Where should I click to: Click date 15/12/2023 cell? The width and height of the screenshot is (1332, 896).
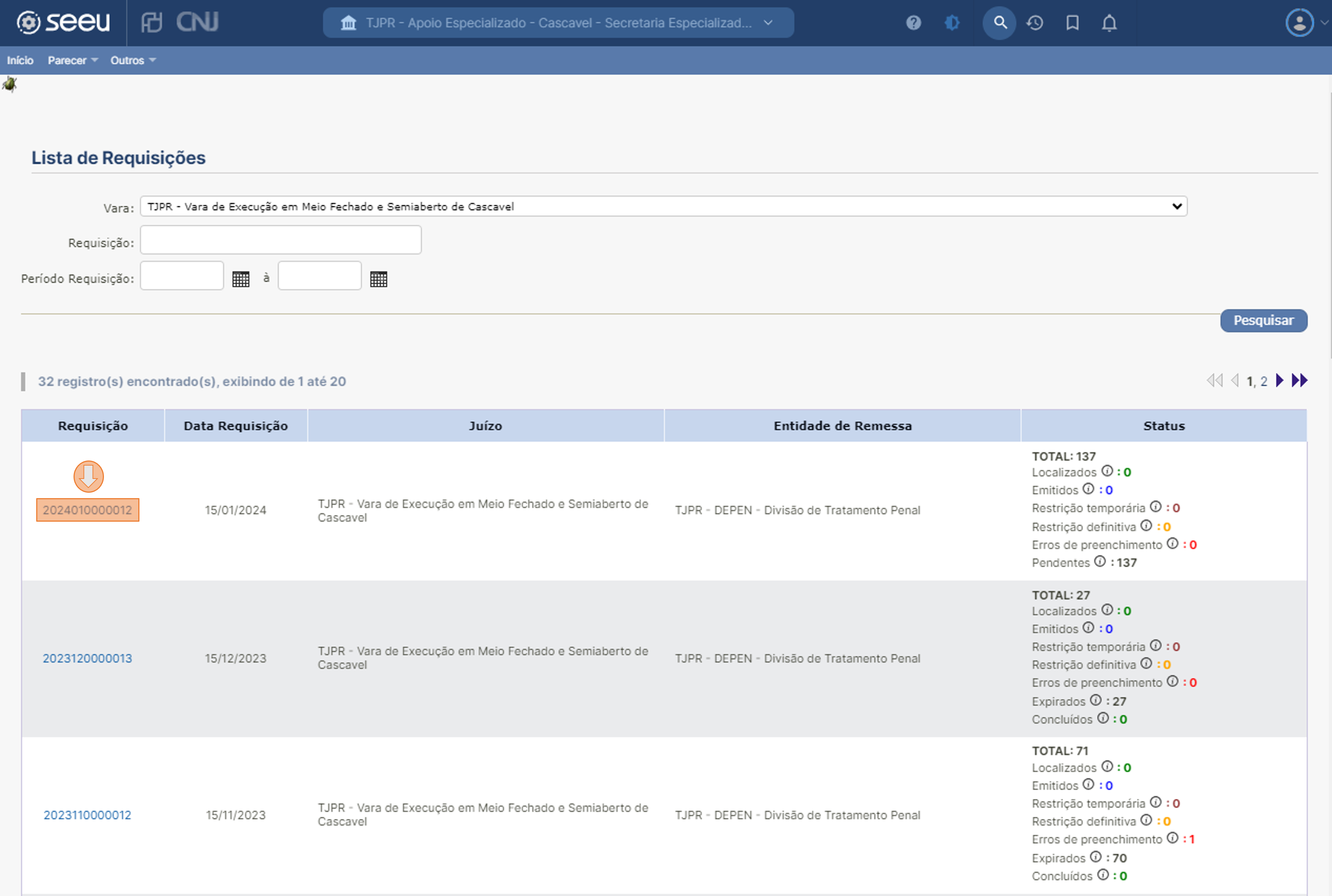point(235,658)
